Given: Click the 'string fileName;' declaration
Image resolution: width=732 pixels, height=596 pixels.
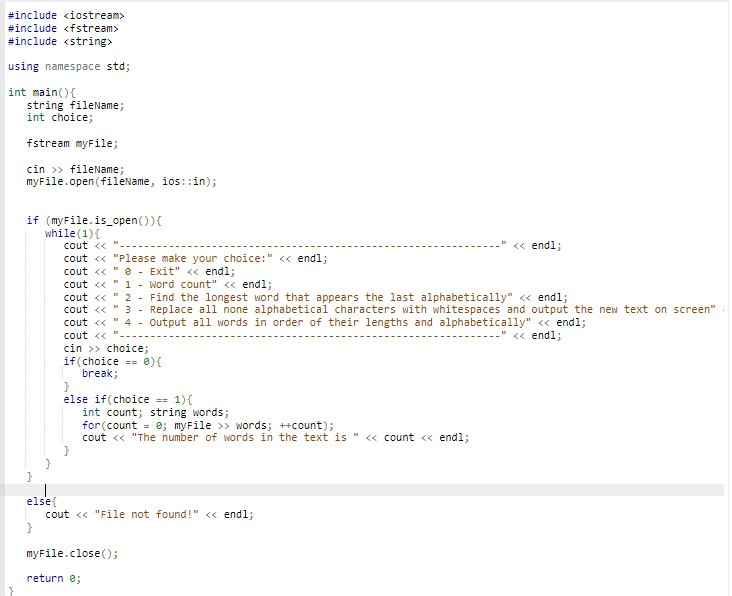Looking at the screenshot, I should coord(75,105).
